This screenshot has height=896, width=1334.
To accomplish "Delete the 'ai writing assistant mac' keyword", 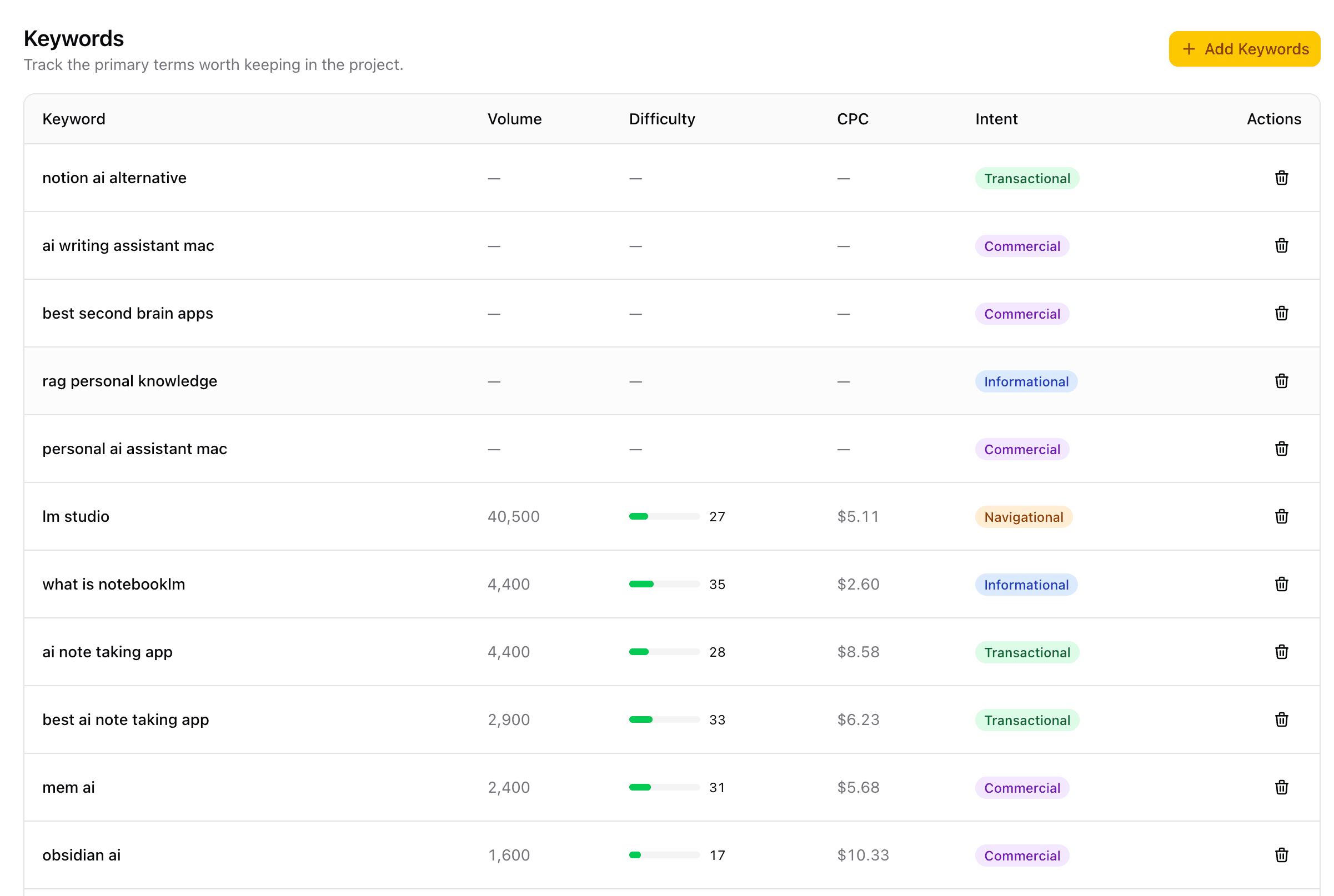I will click(1282, 246).
